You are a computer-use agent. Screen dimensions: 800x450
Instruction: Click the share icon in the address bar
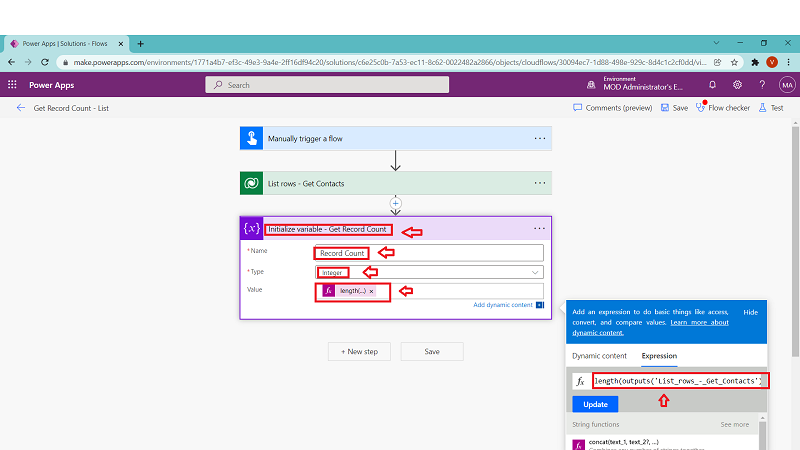(x=717, y=62)
